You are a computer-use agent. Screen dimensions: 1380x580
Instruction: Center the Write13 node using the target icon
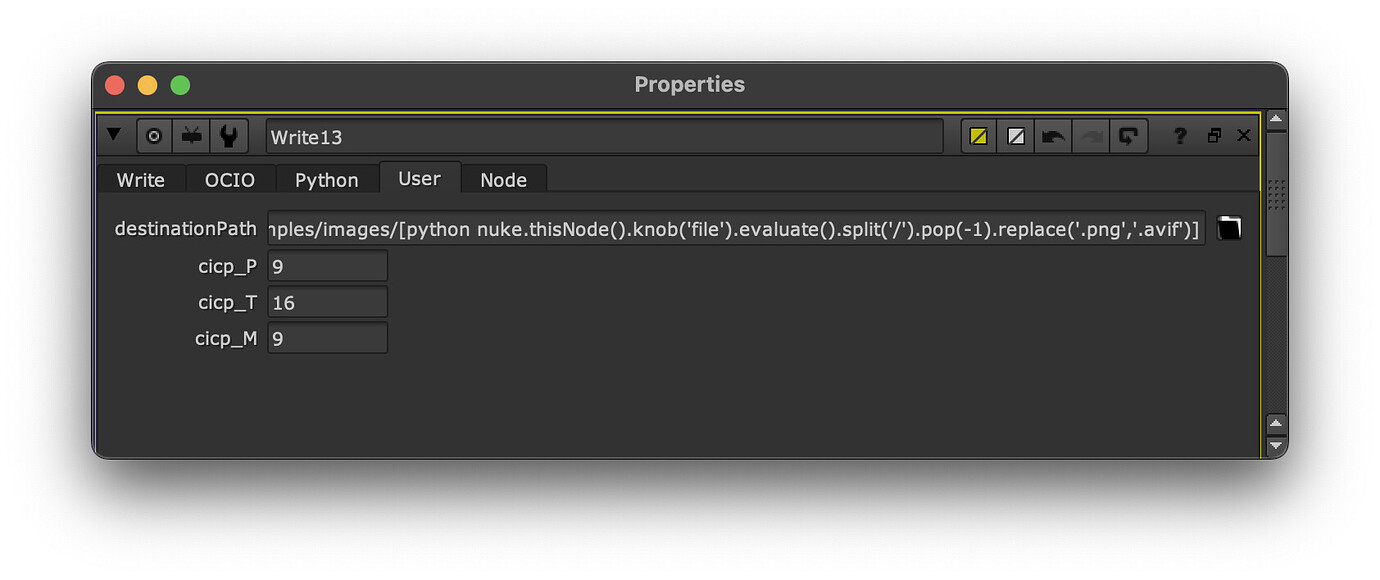pos(152,135)
